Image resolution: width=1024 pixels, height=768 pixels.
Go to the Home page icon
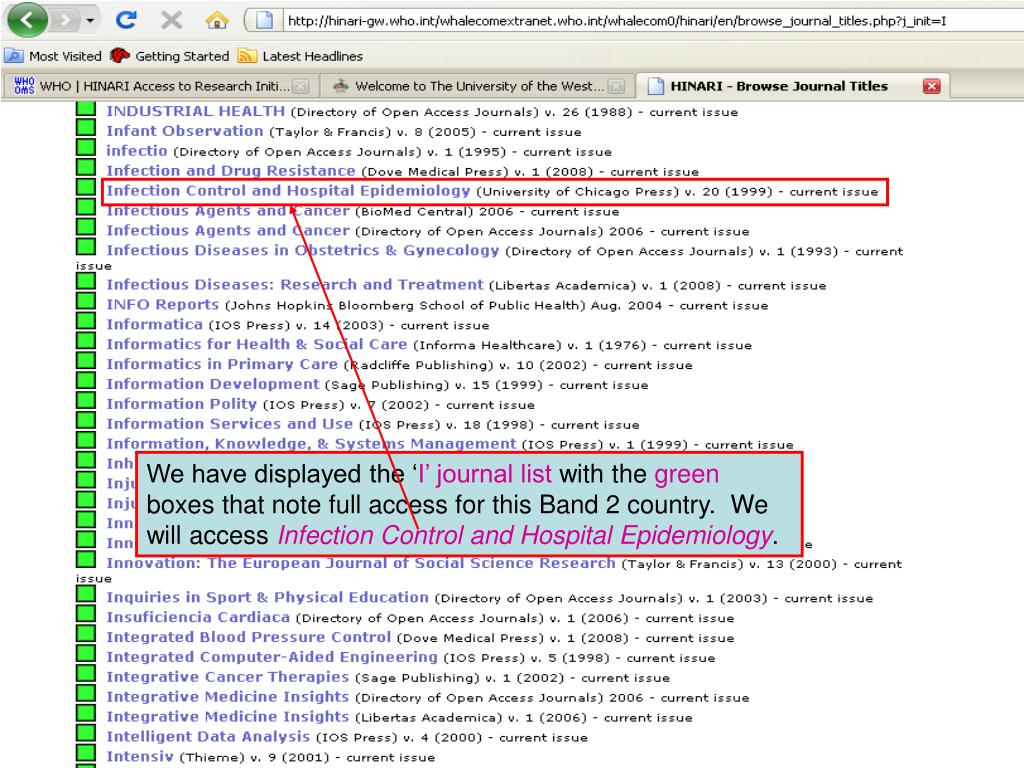[x=217, y=20]
